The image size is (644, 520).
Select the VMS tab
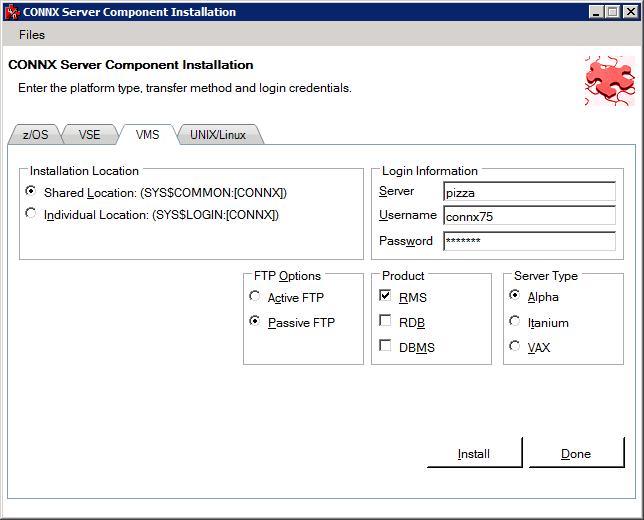147,135
